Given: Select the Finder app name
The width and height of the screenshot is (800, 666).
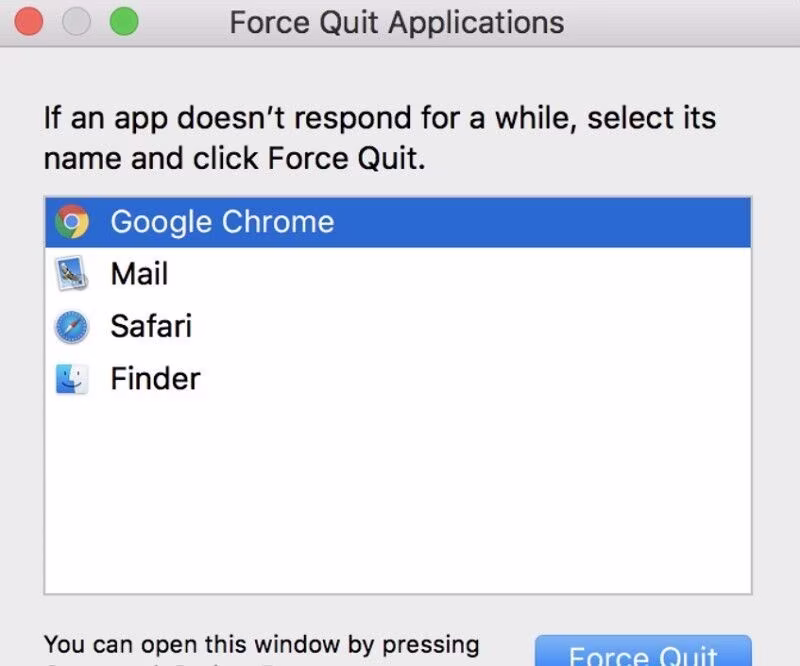Looking at the screenshot, I should coord(155,378).
